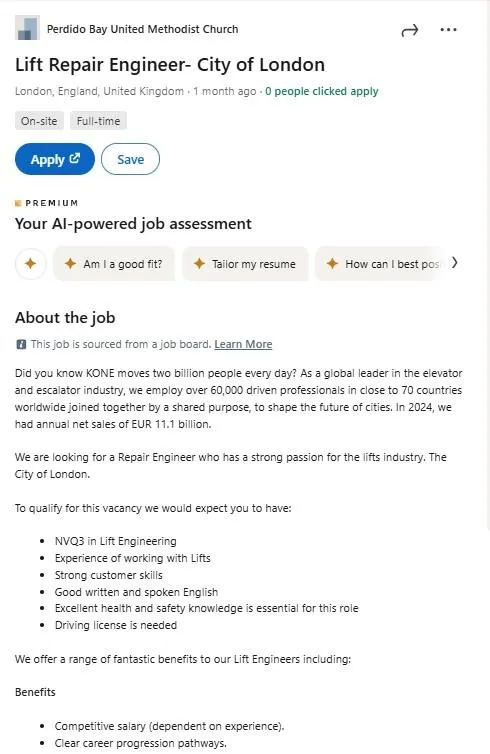This screenshot has width=490, height=754.
Task: Click the sparkle in 'How can I best pos'
Action: (x=332, y=264)
